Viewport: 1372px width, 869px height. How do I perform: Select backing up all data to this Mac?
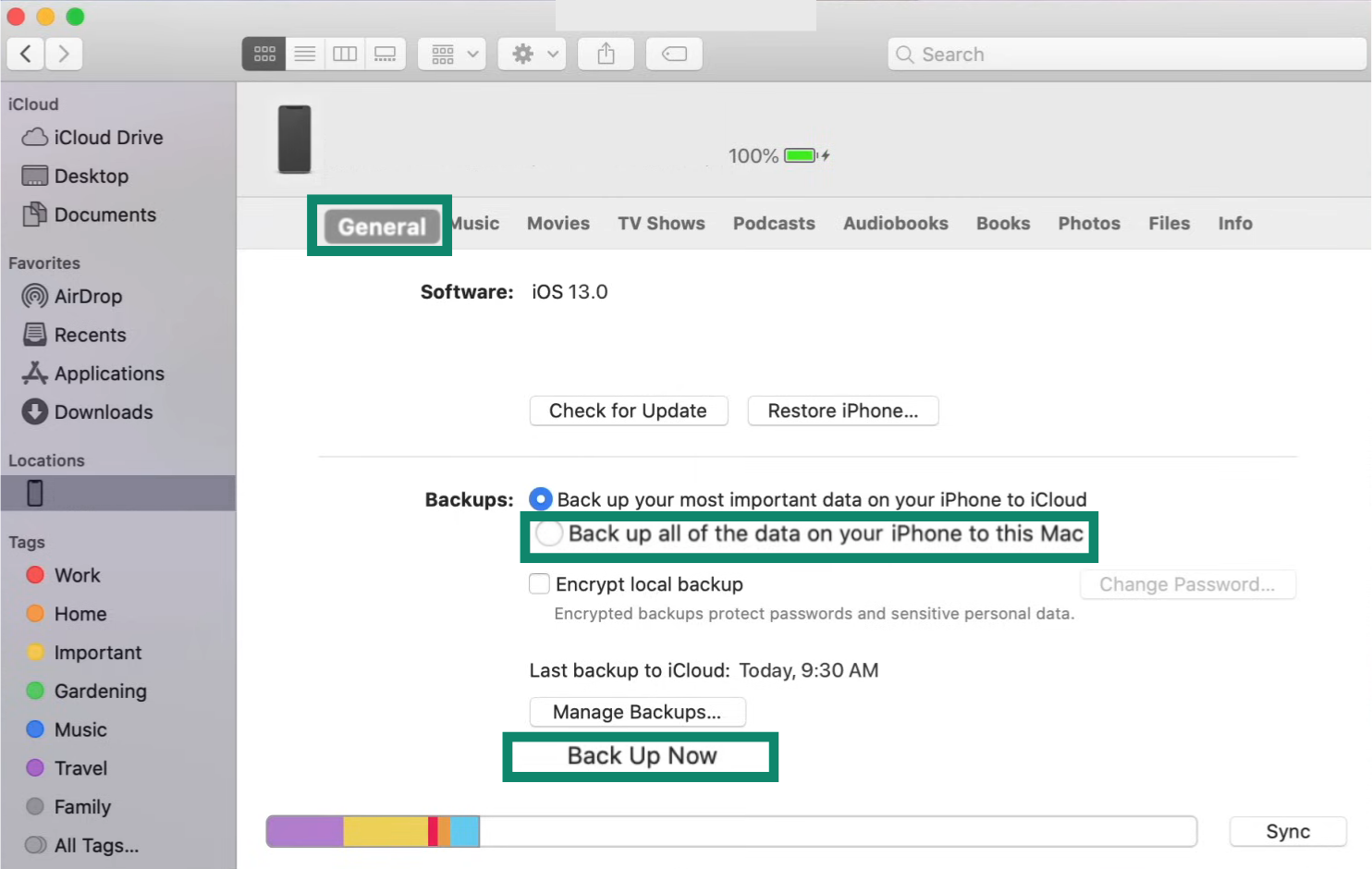[x=549, y=533]
